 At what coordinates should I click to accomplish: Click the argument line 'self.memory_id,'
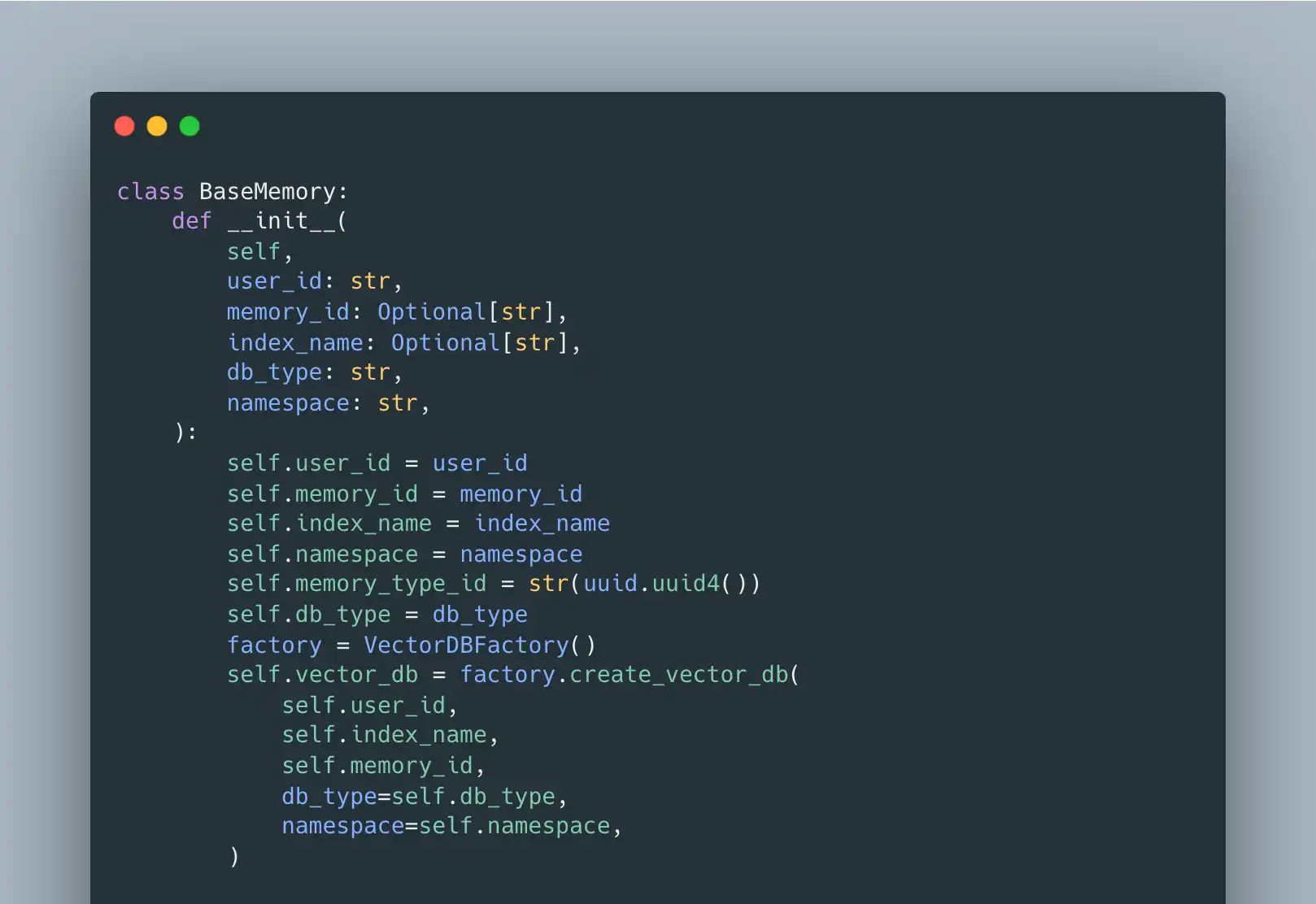pyautogui.click(x=384, y=766)
